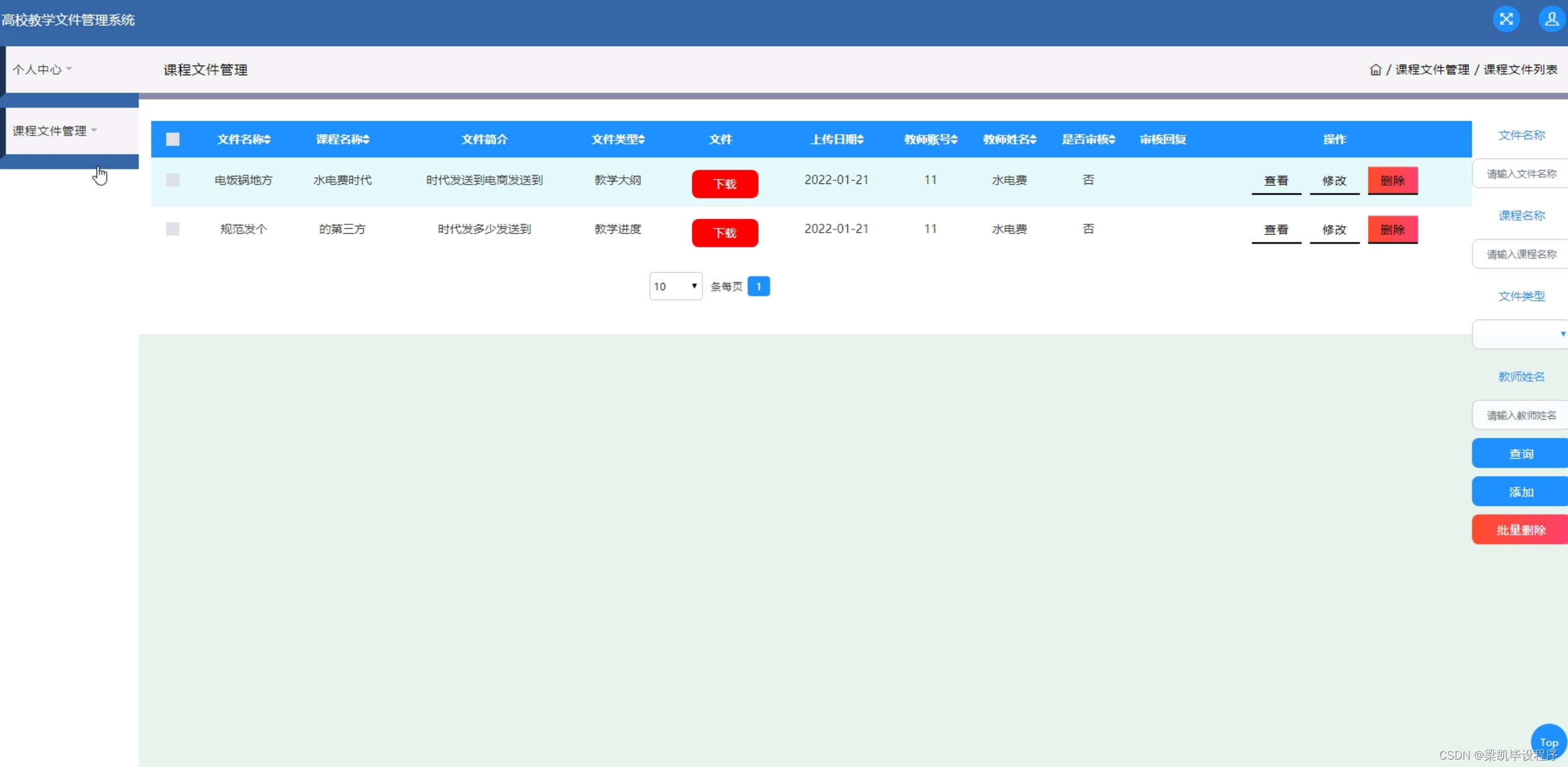Click the Top scroll-up circle button

coord(1548,741)
